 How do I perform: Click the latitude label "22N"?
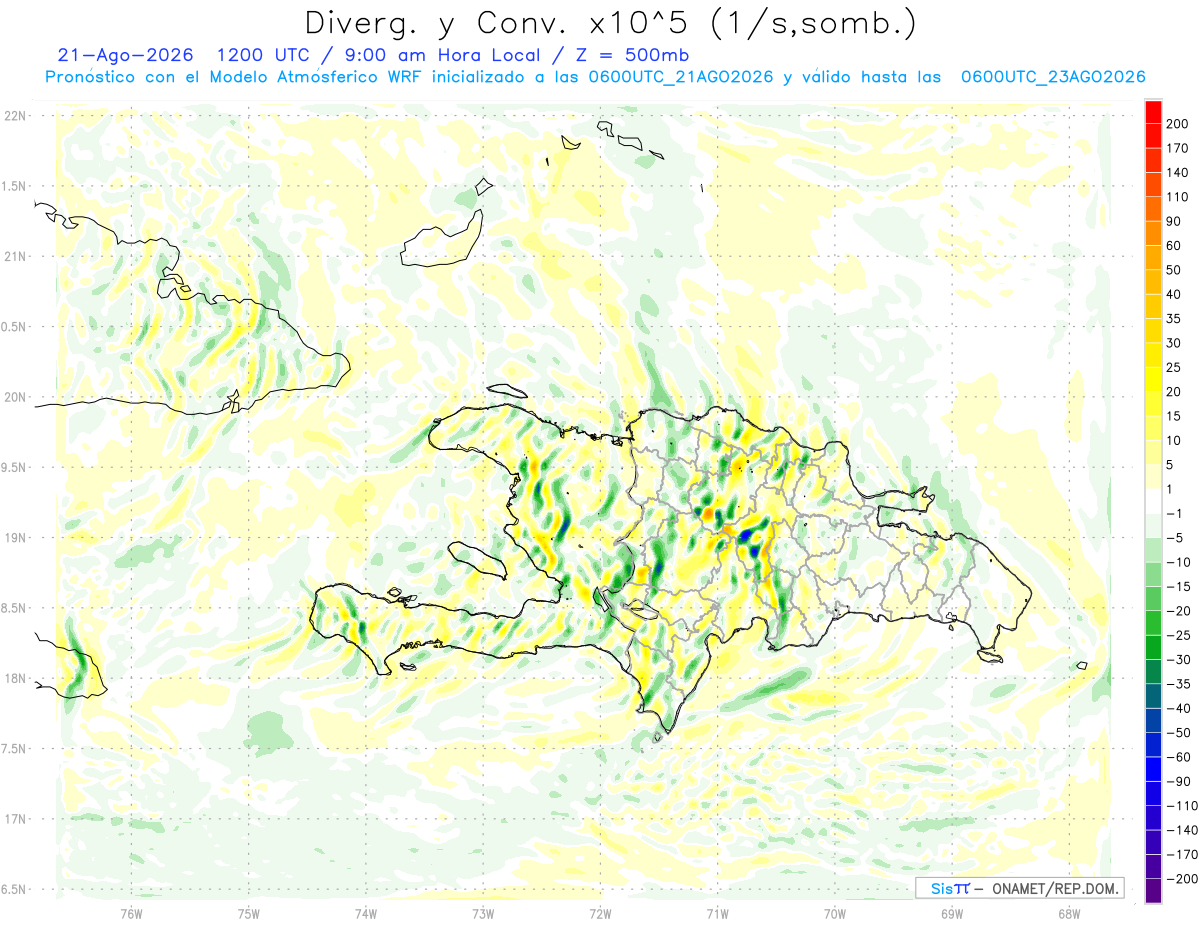[x=14, y=116]
